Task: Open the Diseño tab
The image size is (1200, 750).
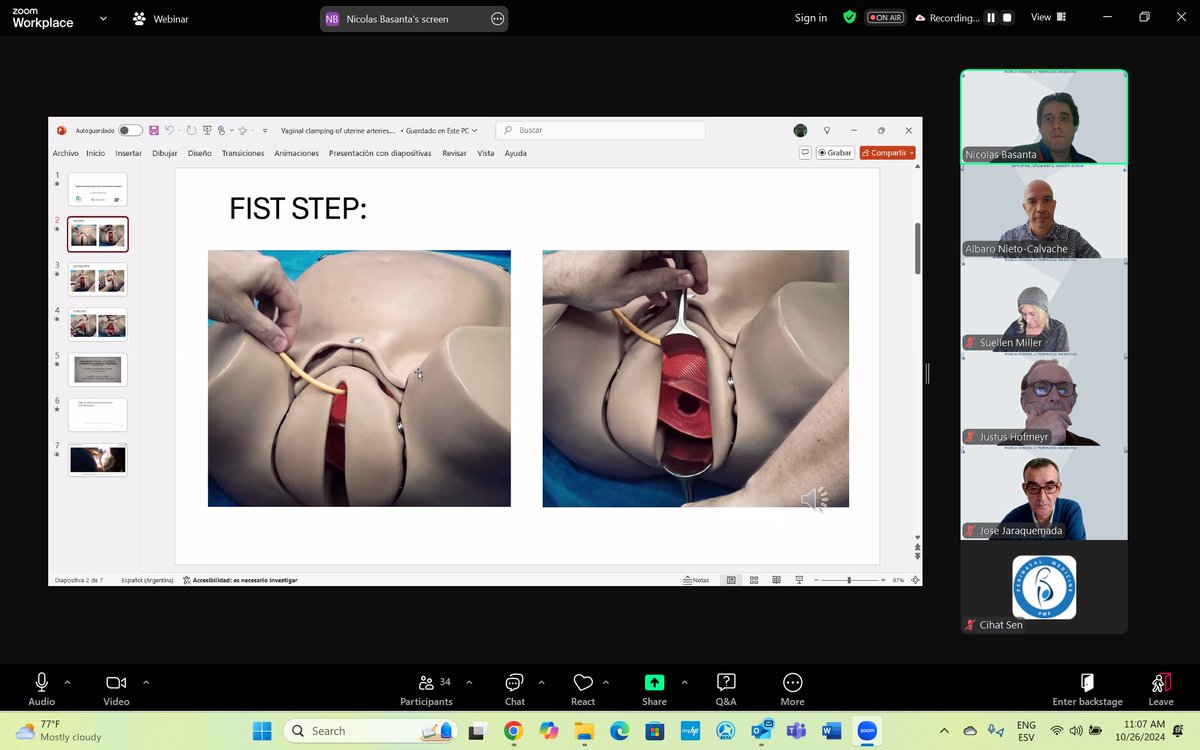Action: [x=199, y=153]
